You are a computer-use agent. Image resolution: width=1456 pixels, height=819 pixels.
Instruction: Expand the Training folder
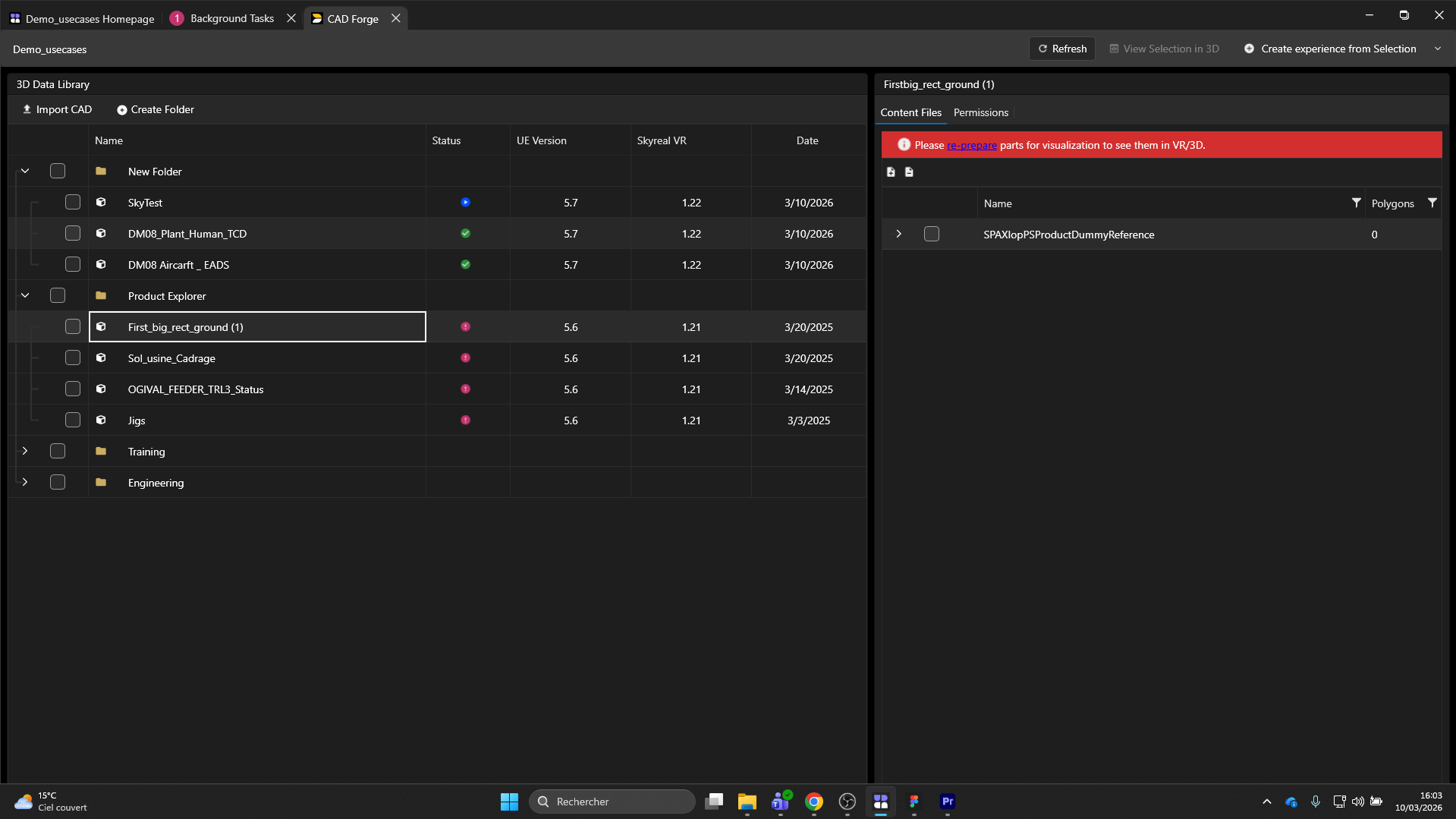(x=25, y=452)
